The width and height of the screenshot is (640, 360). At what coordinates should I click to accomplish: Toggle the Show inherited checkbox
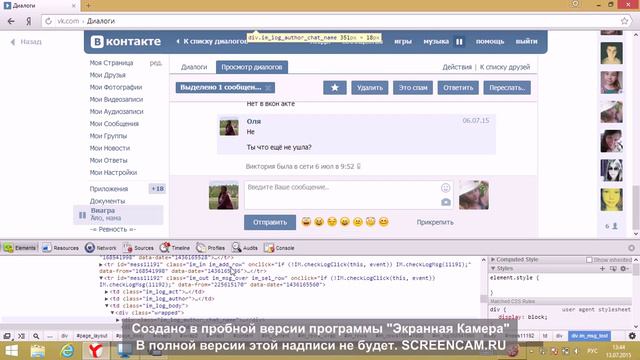[x=589, y=260]
